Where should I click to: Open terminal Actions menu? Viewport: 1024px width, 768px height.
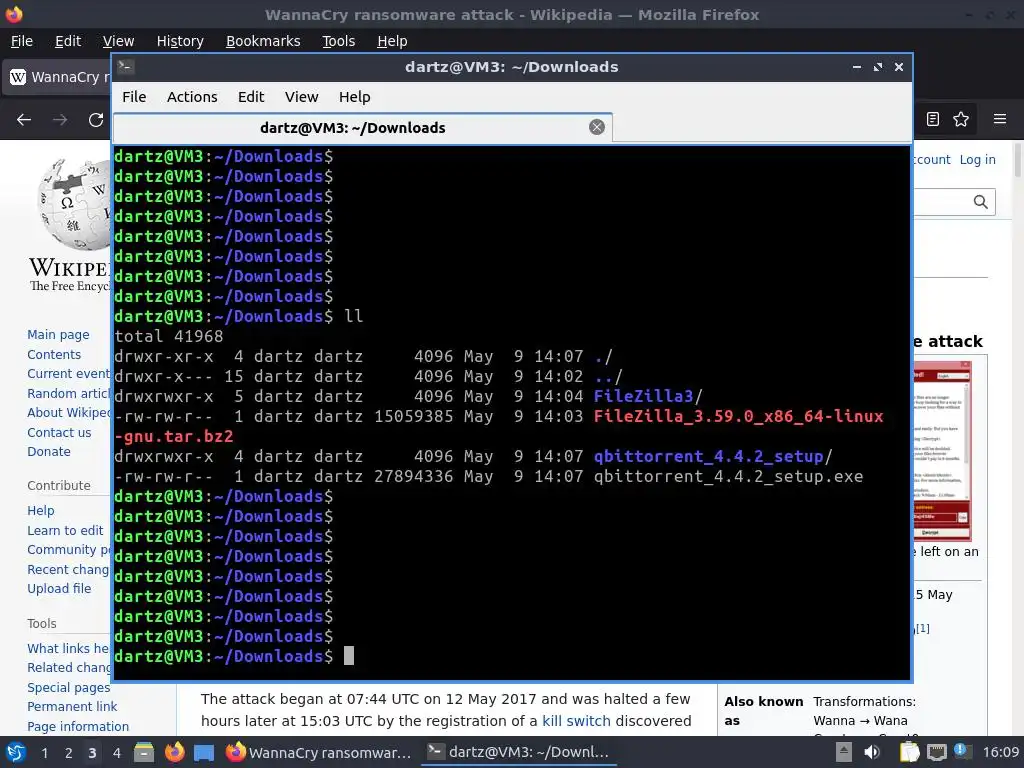[192, 97]
